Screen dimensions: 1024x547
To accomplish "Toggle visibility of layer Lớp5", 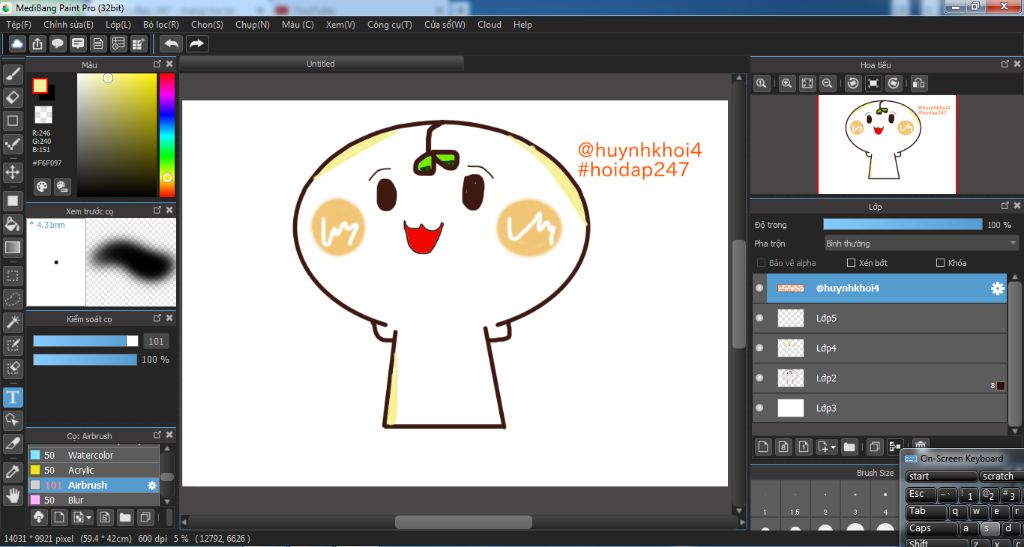I will point(759,318).
